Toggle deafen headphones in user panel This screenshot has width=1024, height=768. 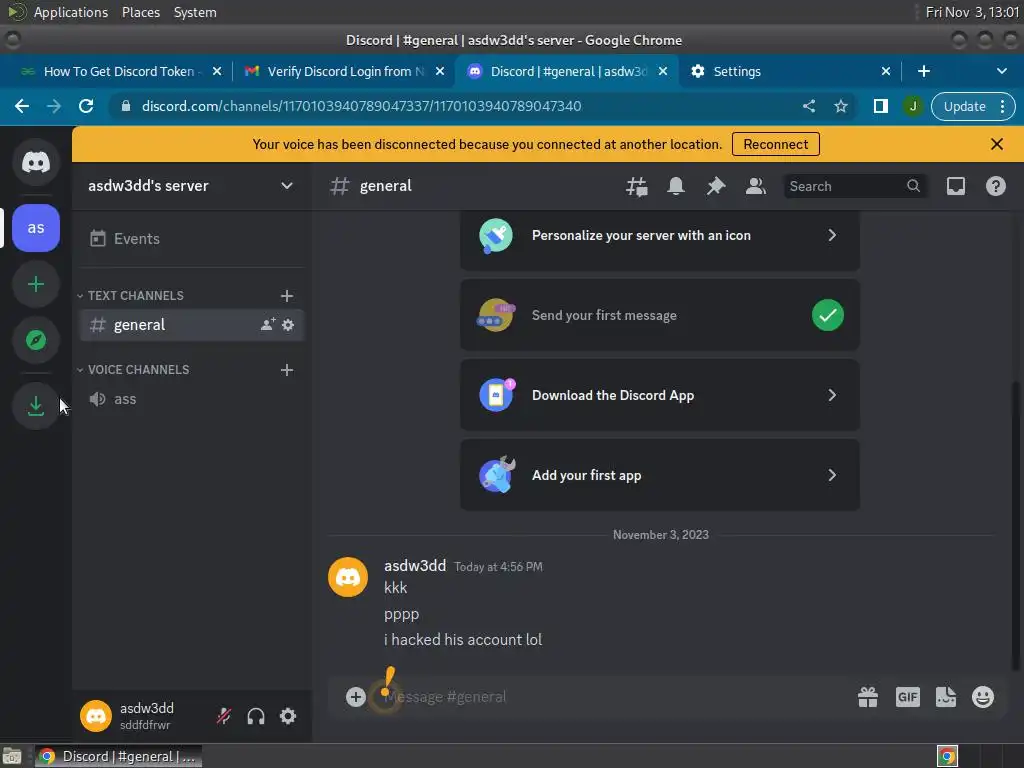coord(256,716)
